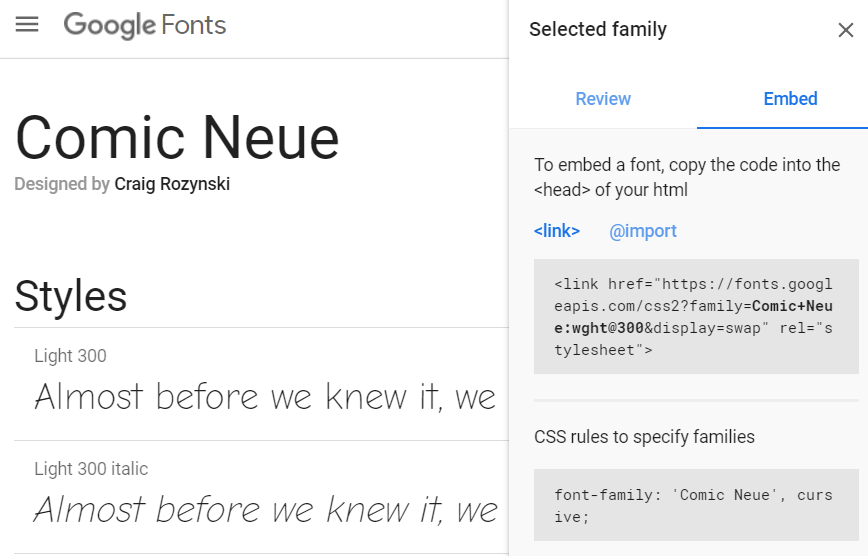
Task: Close the Selected family panel
Action: (845, 30)
